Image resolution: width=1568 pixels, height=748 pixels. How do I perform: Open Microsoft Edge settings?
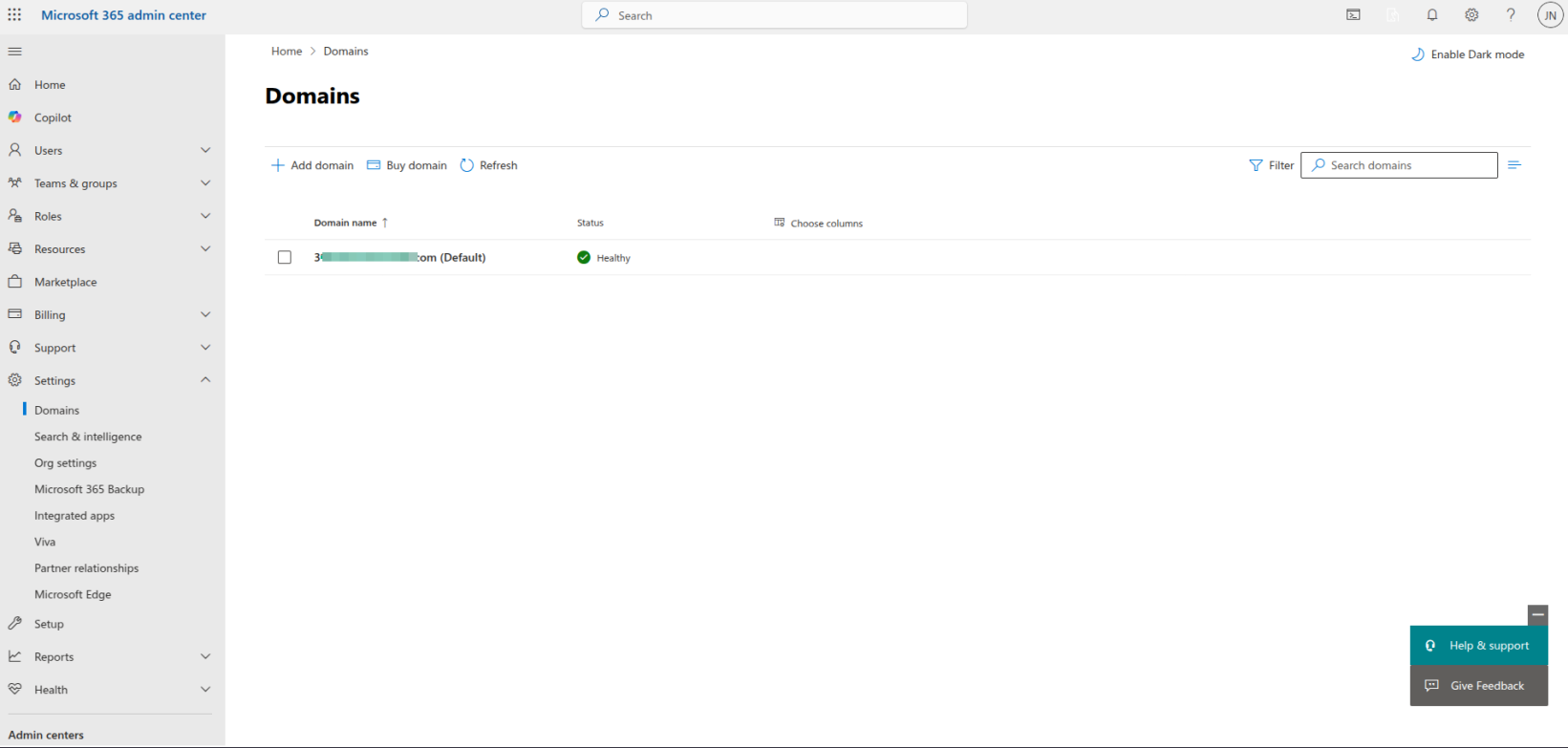[73, 594]
